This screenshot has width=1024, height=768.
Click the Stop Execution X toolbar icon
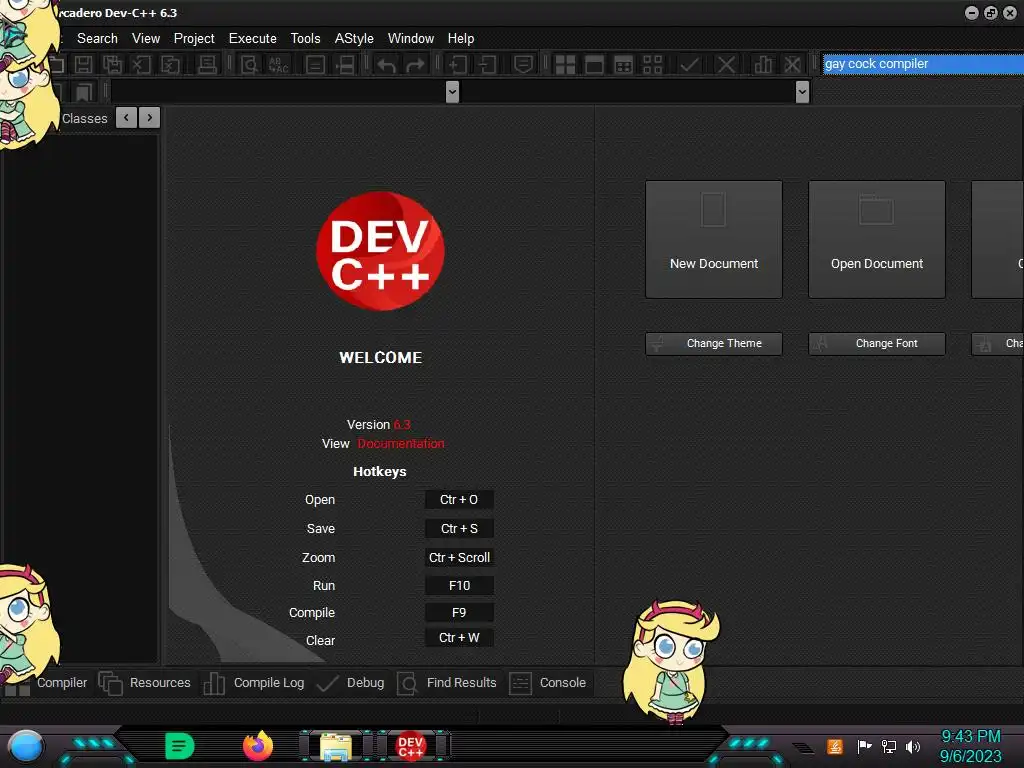(726, 65)
